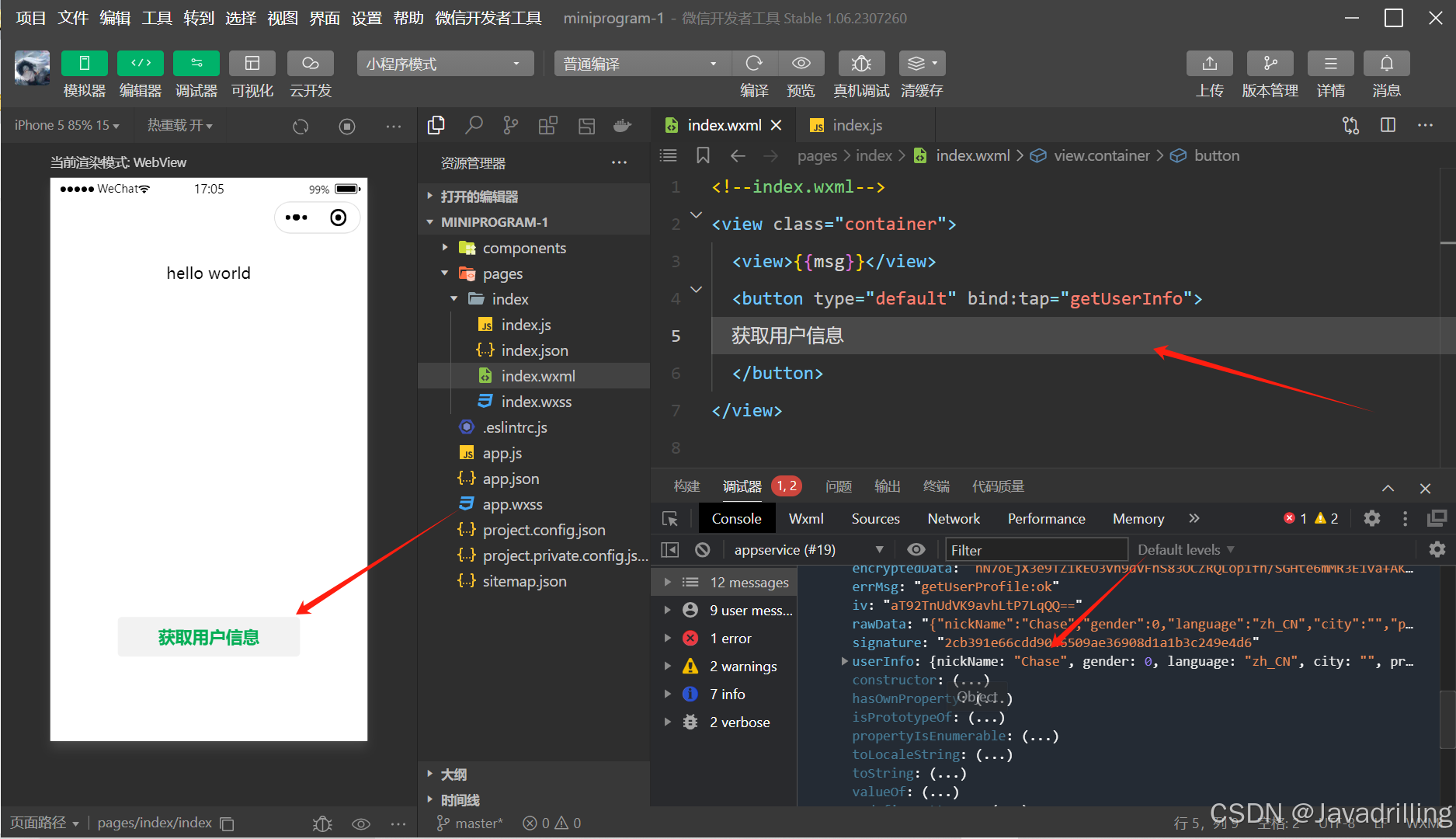Open 版本管理 version control
The height and width of the screenshot is (839, 1456).
[1270, 64]
